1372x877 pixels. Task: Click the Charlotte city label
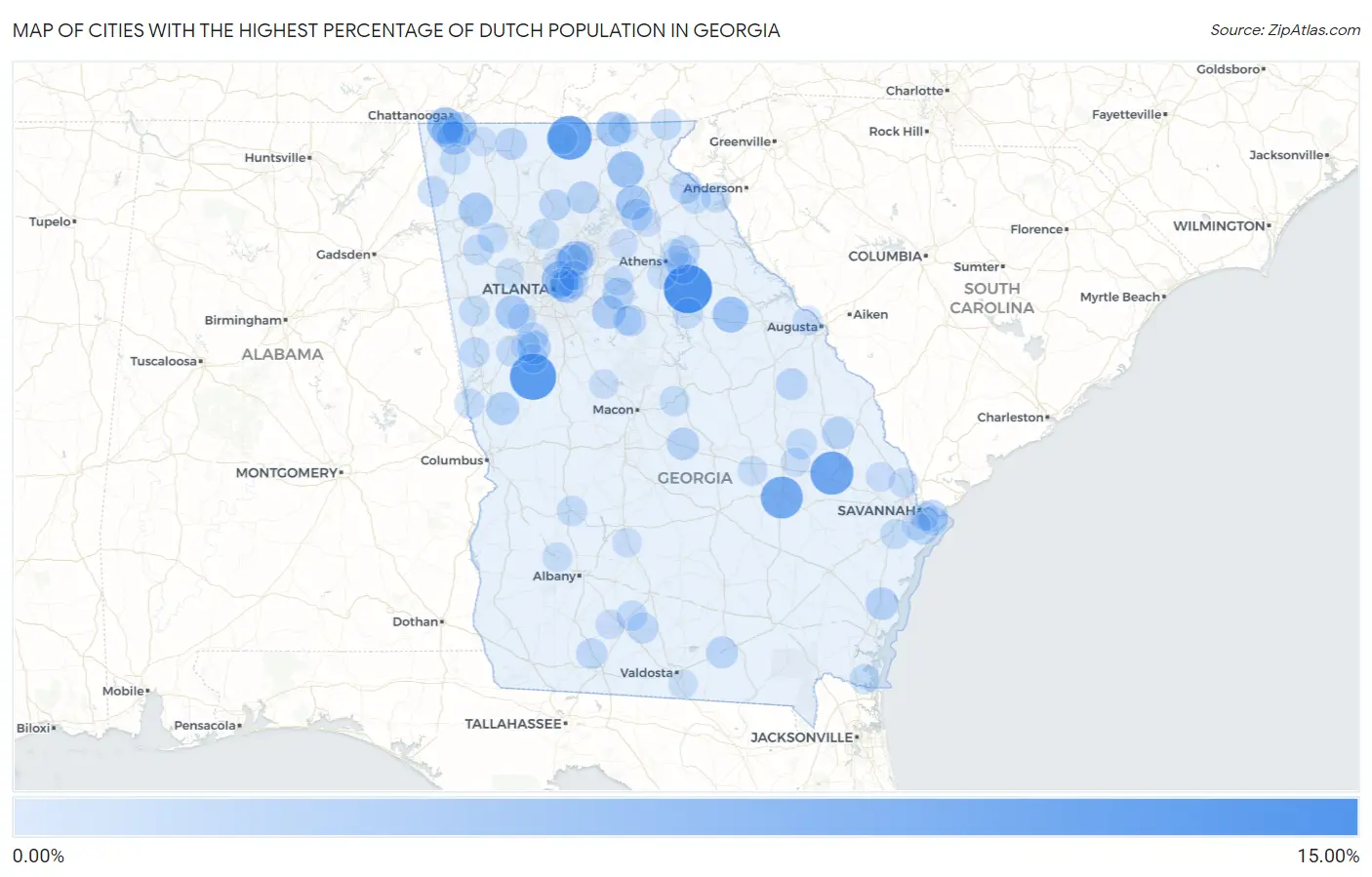click(x=914, y=91)
